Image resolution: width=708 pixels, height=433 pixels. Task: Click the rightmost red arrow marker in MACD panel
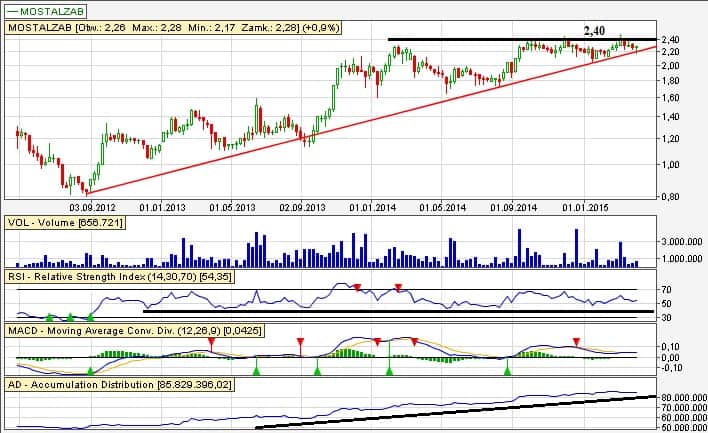[575, 342]
